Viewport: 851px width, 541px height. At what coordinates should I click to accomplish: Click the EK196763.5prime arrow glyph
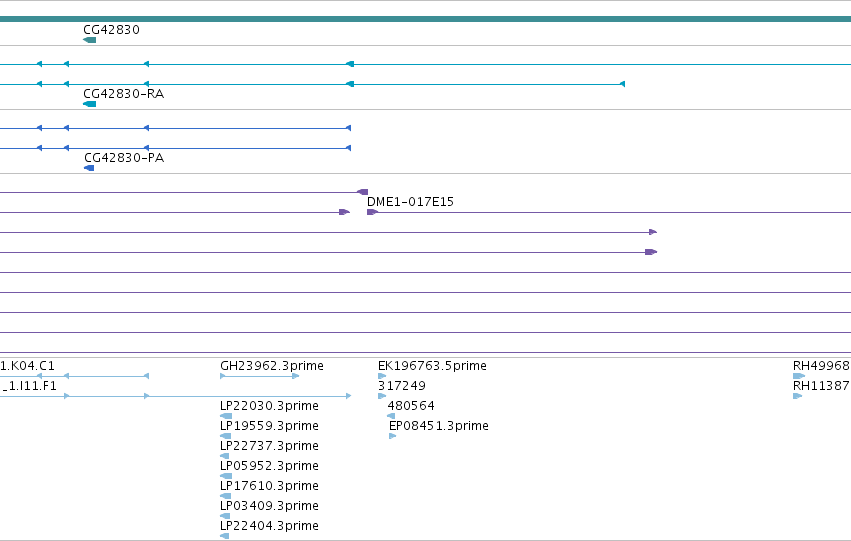click(x=382, y=376)
